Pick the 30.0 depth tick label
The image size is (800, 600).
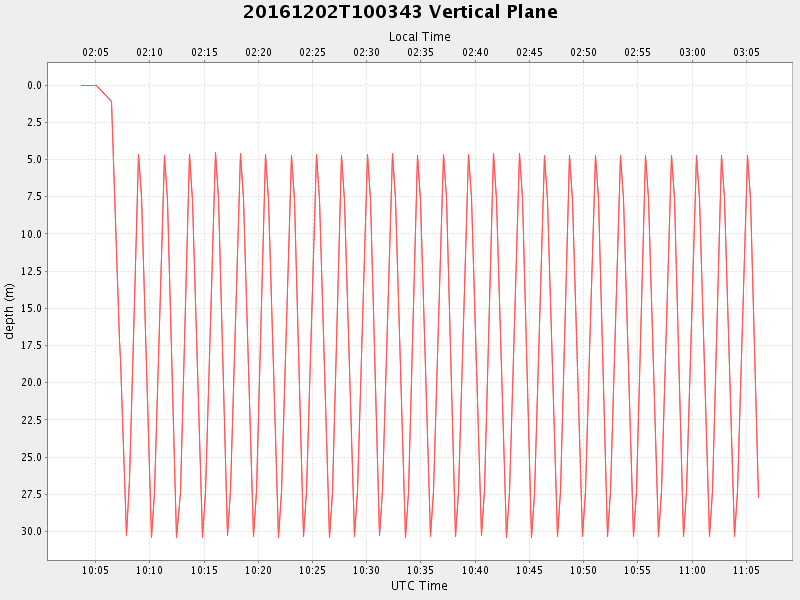[32, 532]
